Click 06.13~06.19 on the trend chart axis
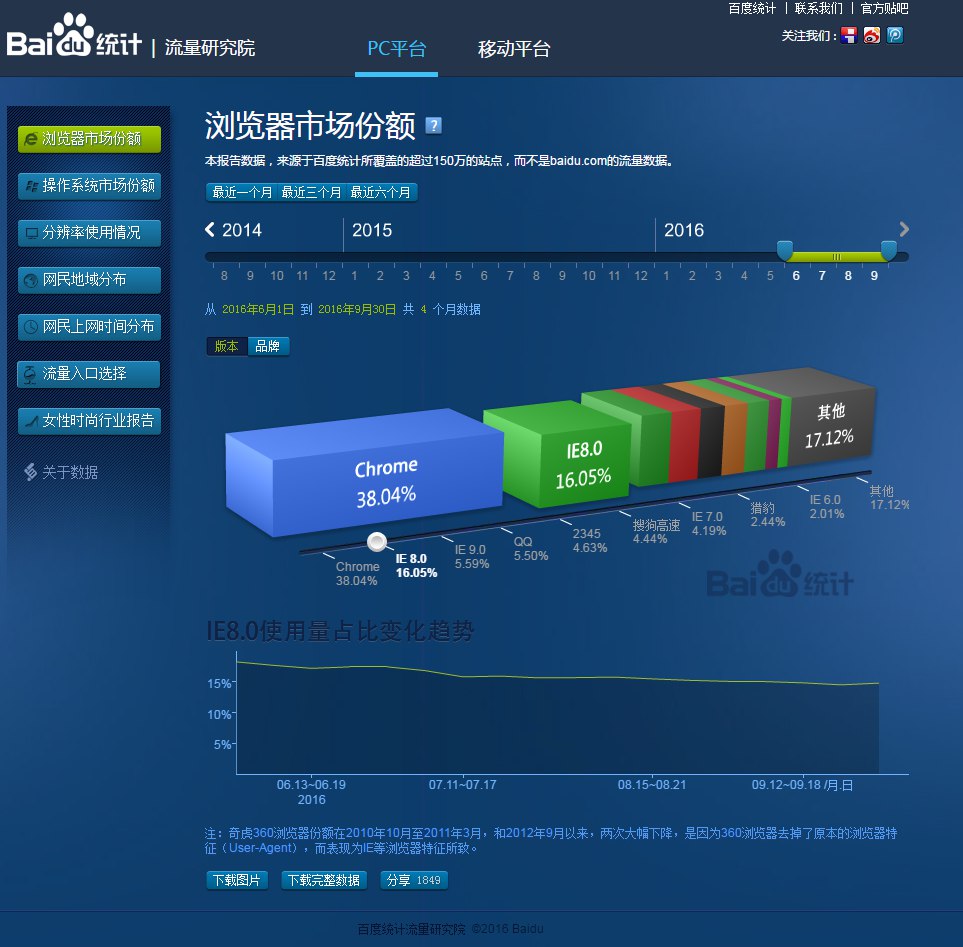 311,785
